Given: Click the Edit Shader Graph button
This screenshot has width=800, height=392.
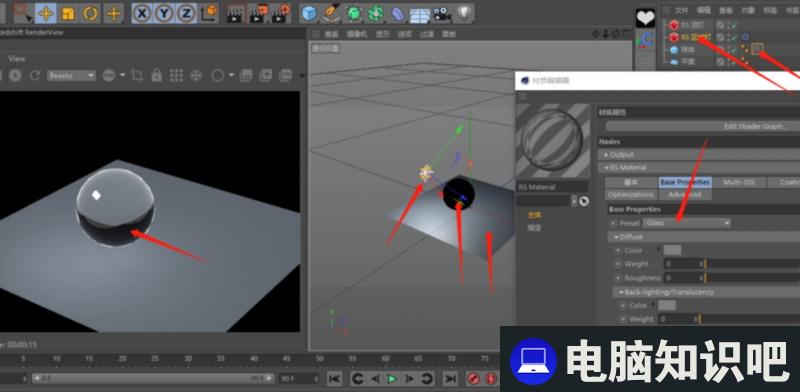Looking at the screenshot, I should click(702, 126).
